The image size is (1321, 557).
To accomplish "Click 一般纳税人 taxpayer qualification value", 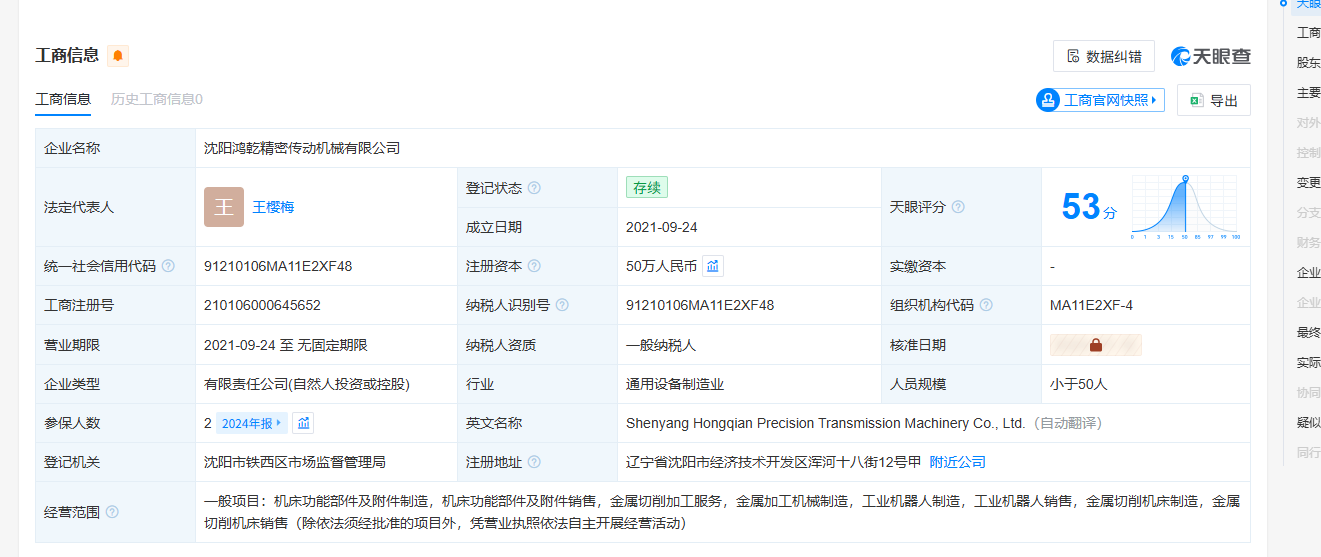I will tap(661, 345).
